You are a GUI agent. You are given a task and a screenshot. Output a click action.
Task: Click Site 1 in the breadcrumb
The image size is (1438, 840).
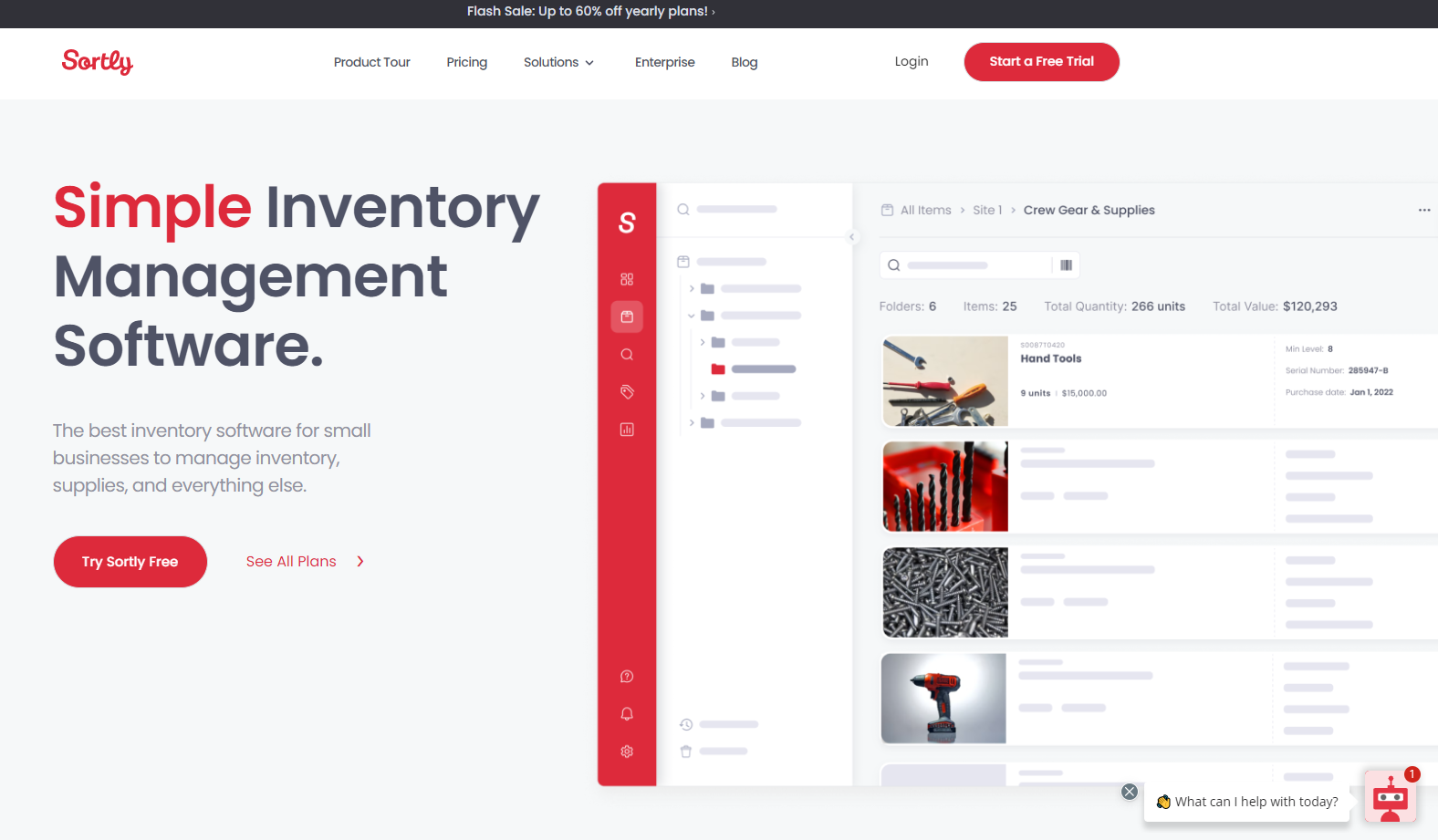[x=987, y=210]
